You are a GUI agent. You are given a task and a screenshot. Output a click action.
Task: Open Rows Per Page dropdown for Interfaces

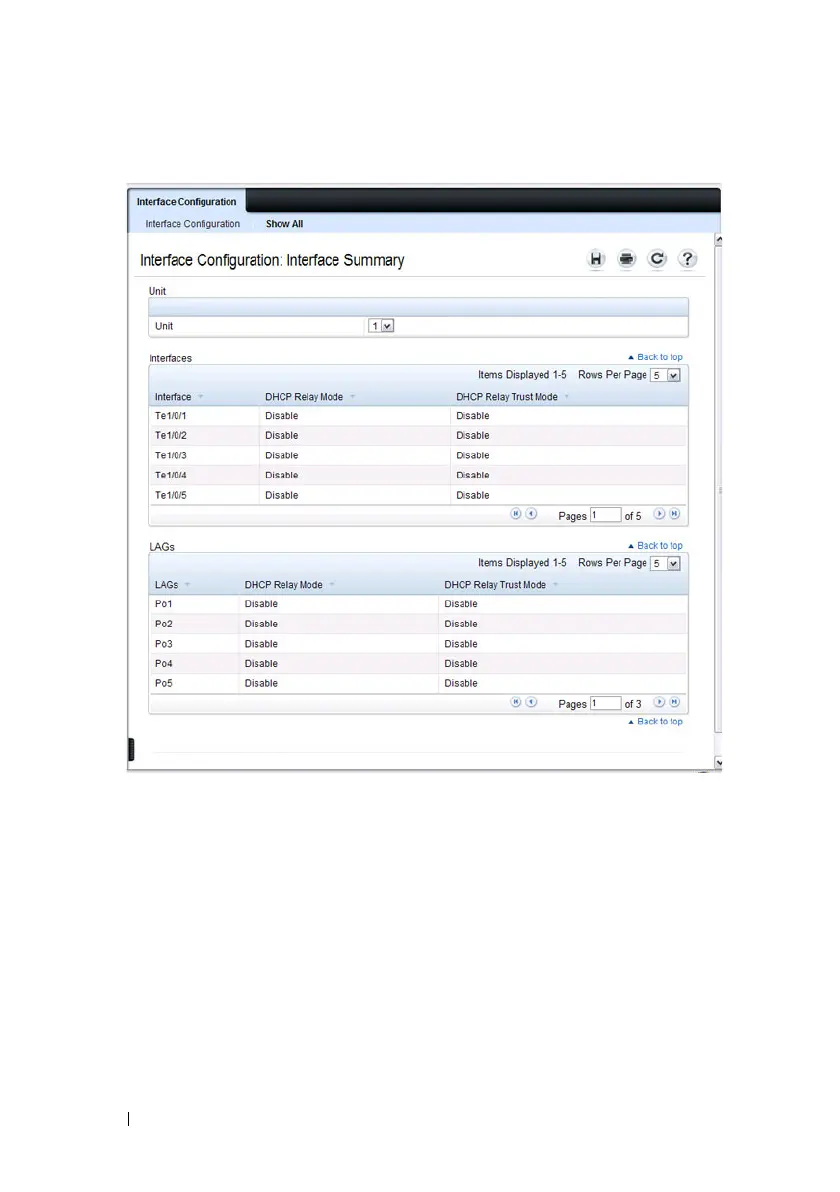tap(665, 376)
